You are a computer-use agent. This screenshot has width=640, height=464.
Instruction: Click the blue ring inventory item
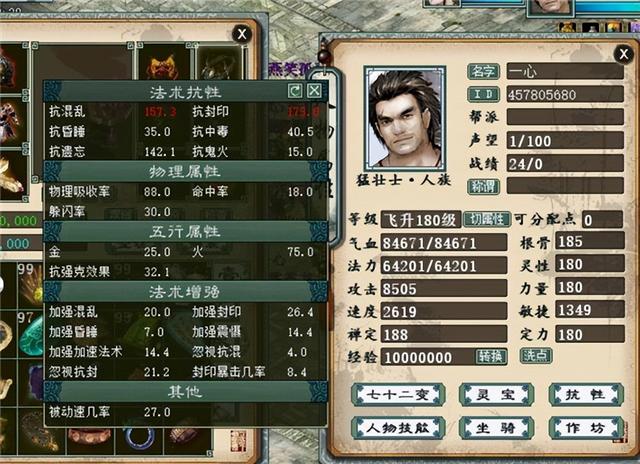pos(140,438)
